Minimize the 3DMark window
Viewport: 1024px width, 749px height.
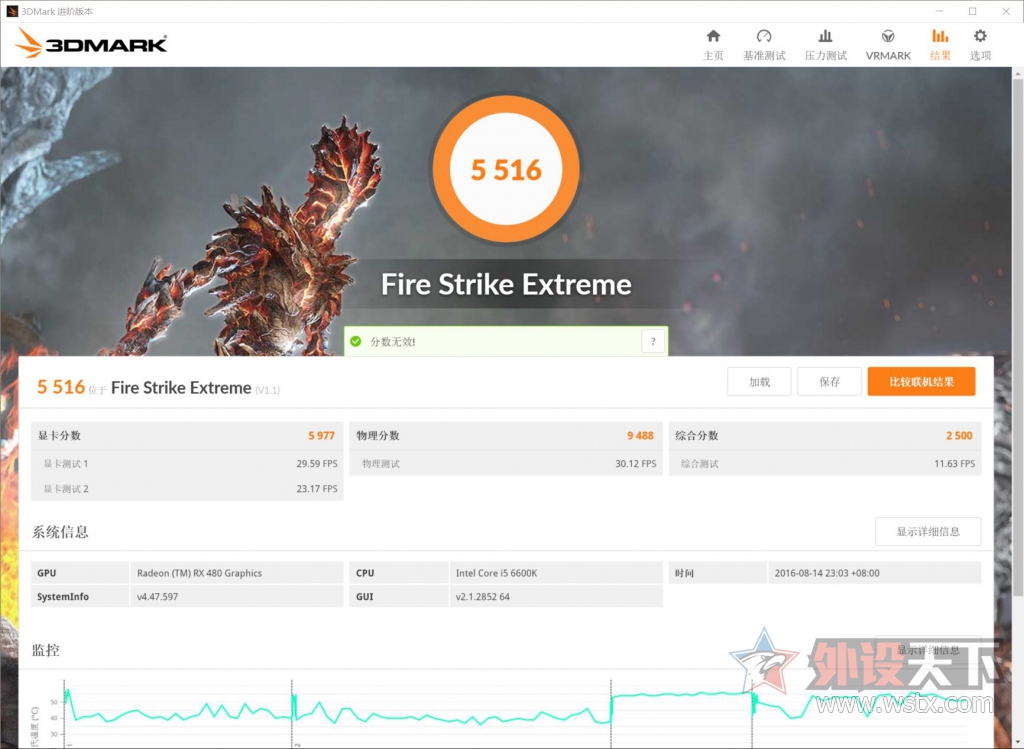pyautogui.click(x=939, y=11)
